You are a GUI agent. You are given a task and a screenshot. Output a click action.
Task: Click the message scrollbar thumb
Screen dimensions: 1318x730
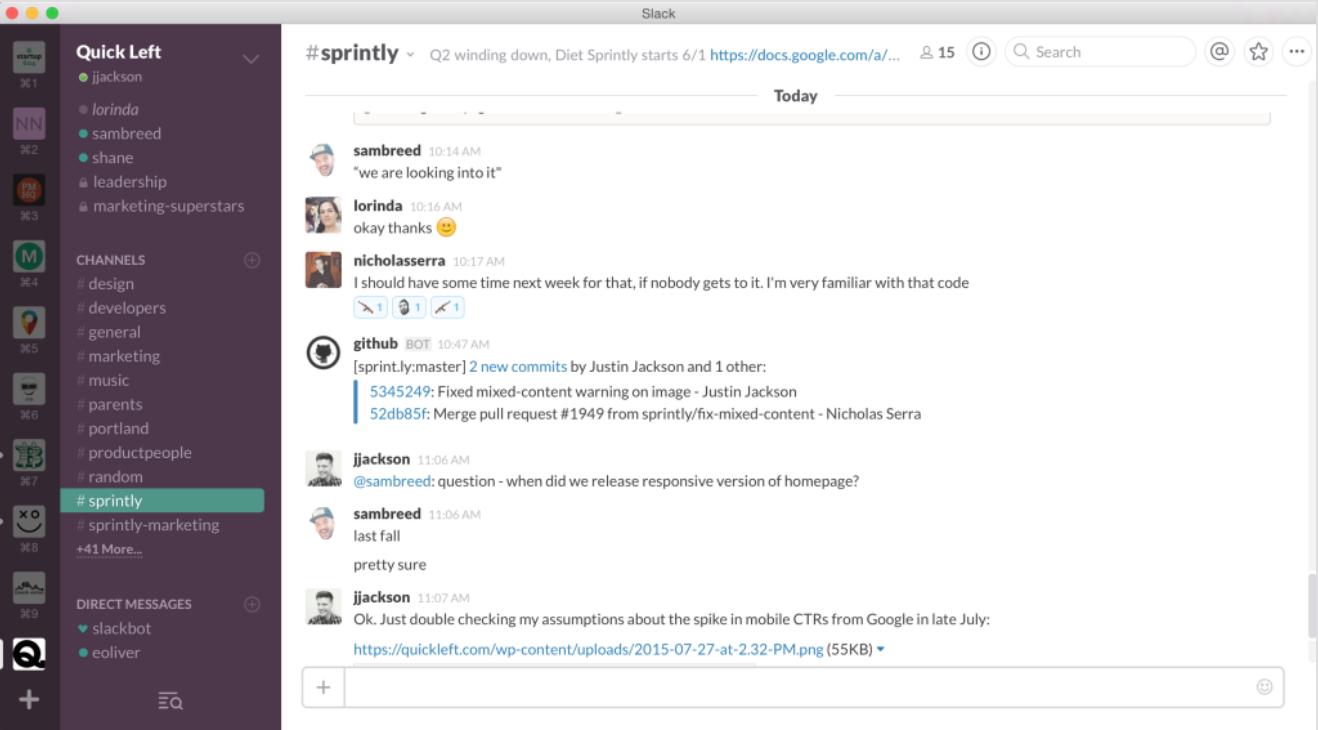tap(1312, 605)
